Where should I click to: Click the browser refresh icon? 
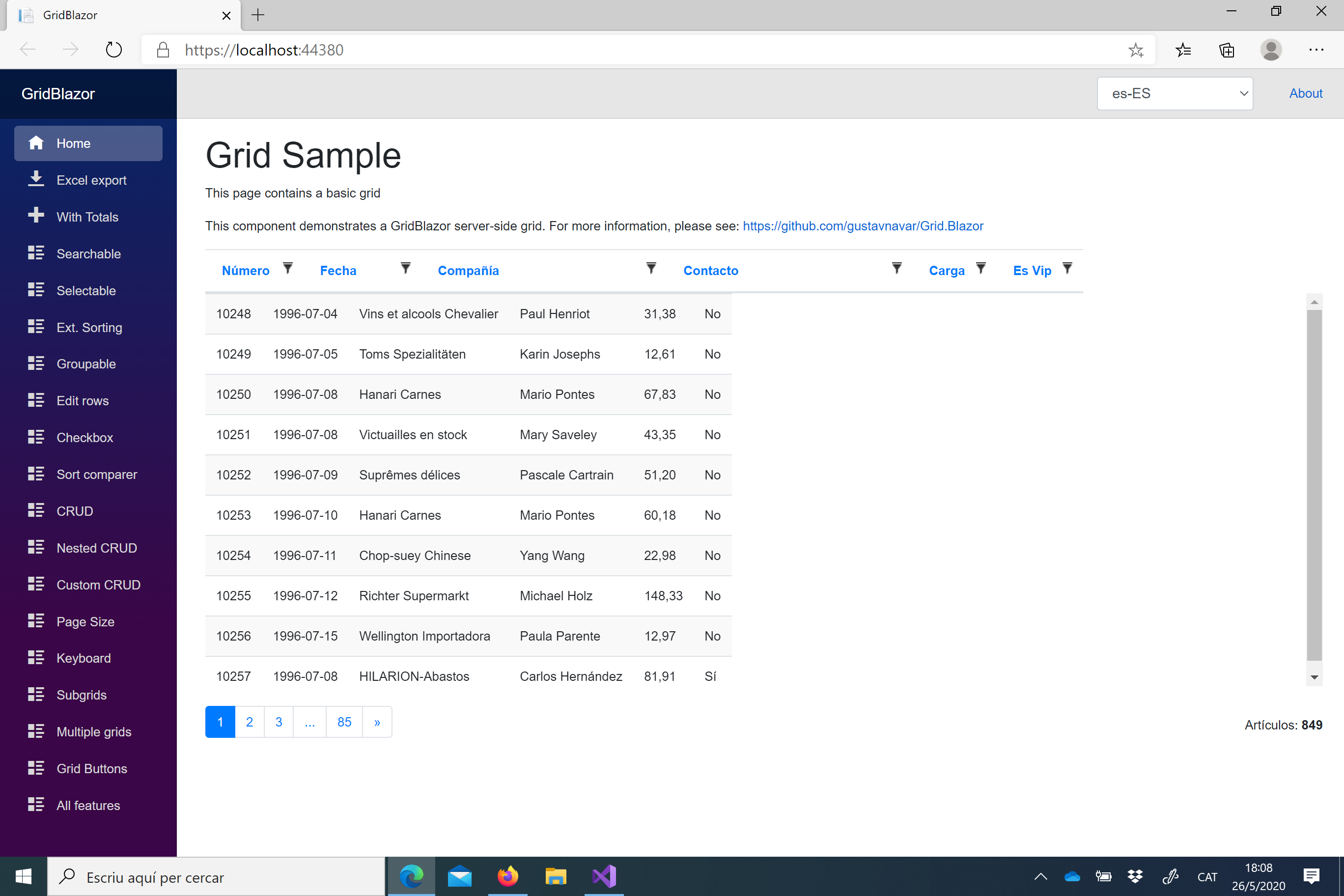(113, 50)
